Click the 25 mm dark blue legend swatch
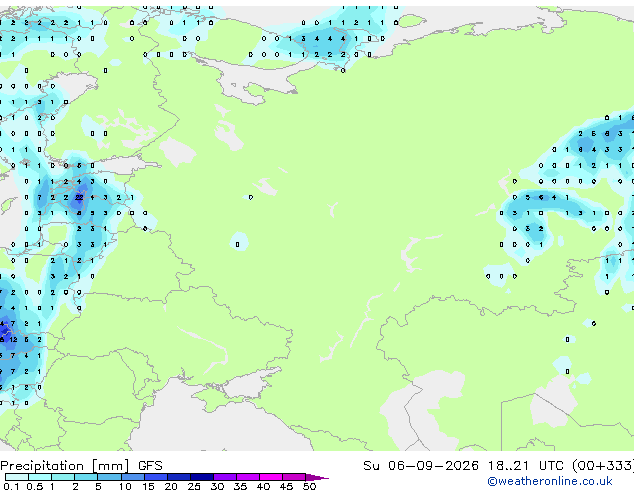Image resolution: width=634 pixels, height=490 pixels. pyautogui.click(x=202, y=477)
